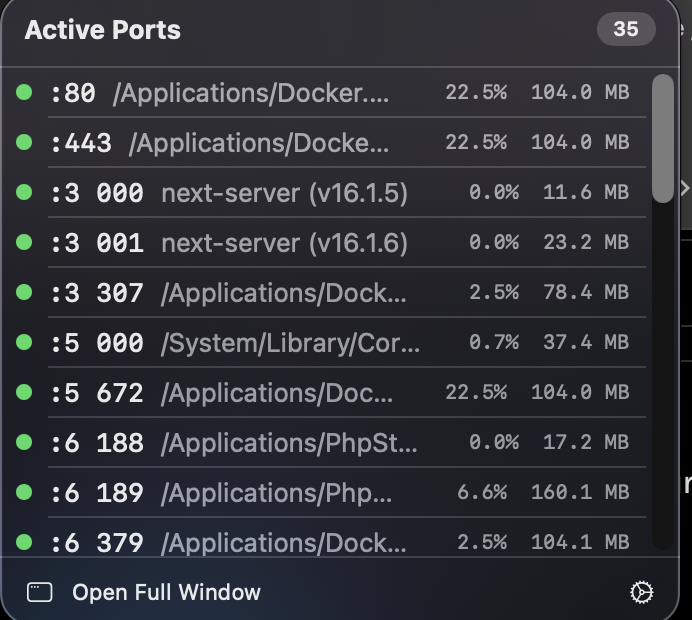Click the 6.6% CPU value
Image resolution: width=692 pixels, height=620 pixels.
pos(482,492)
